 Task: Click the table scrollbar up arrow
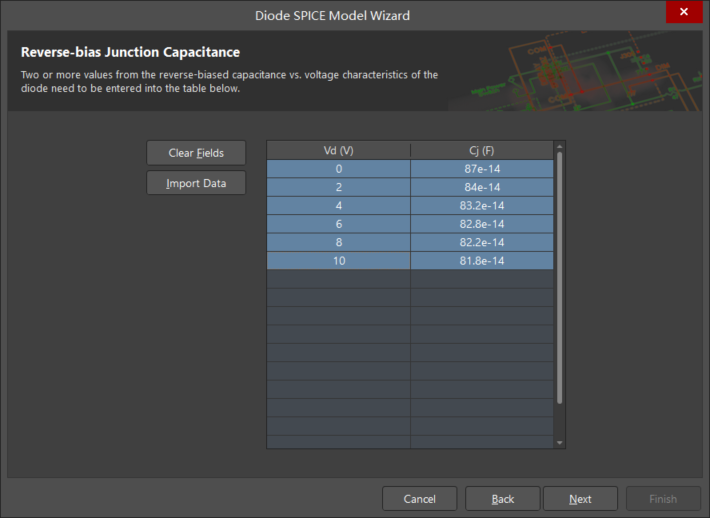pos(560,146)
